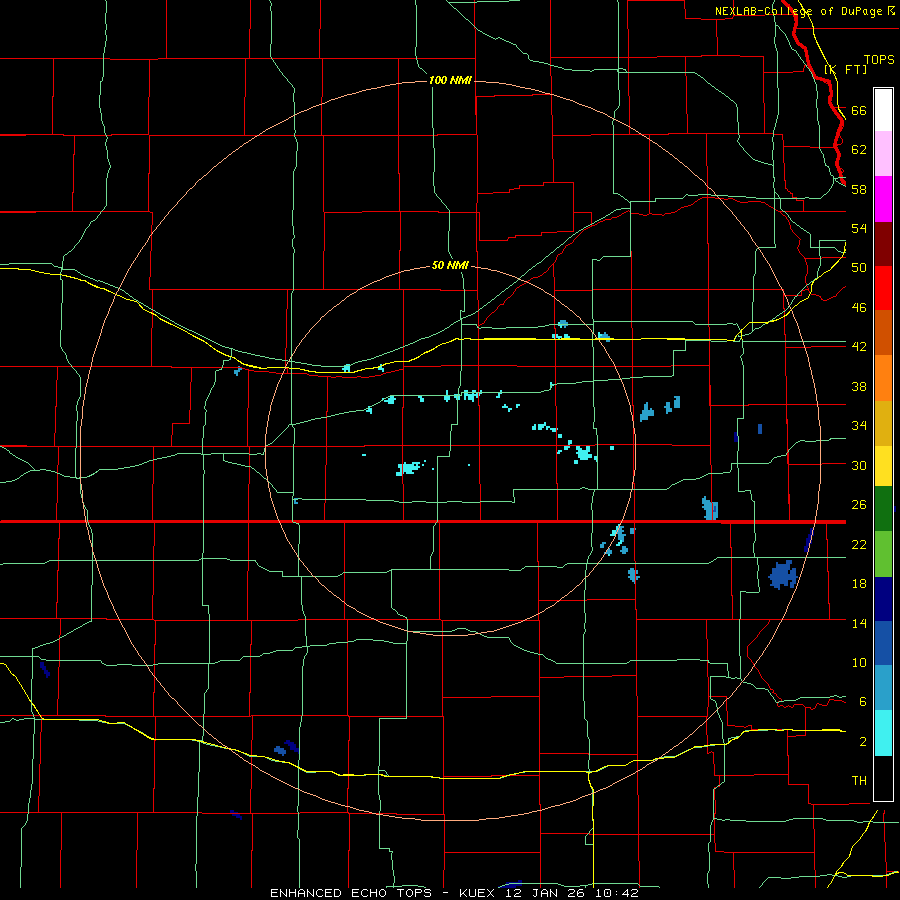
Task: Click the "NEXLAB-College of DuPage" credit text
Action: [798, 11]
